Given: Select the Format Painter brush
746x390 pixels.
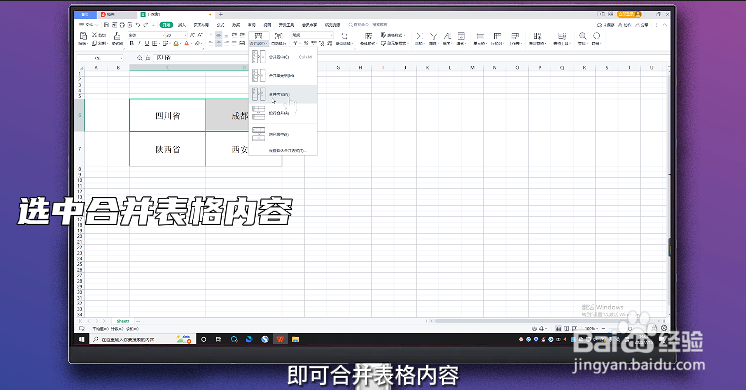Looking at the screenshot, I should [117, 36].
